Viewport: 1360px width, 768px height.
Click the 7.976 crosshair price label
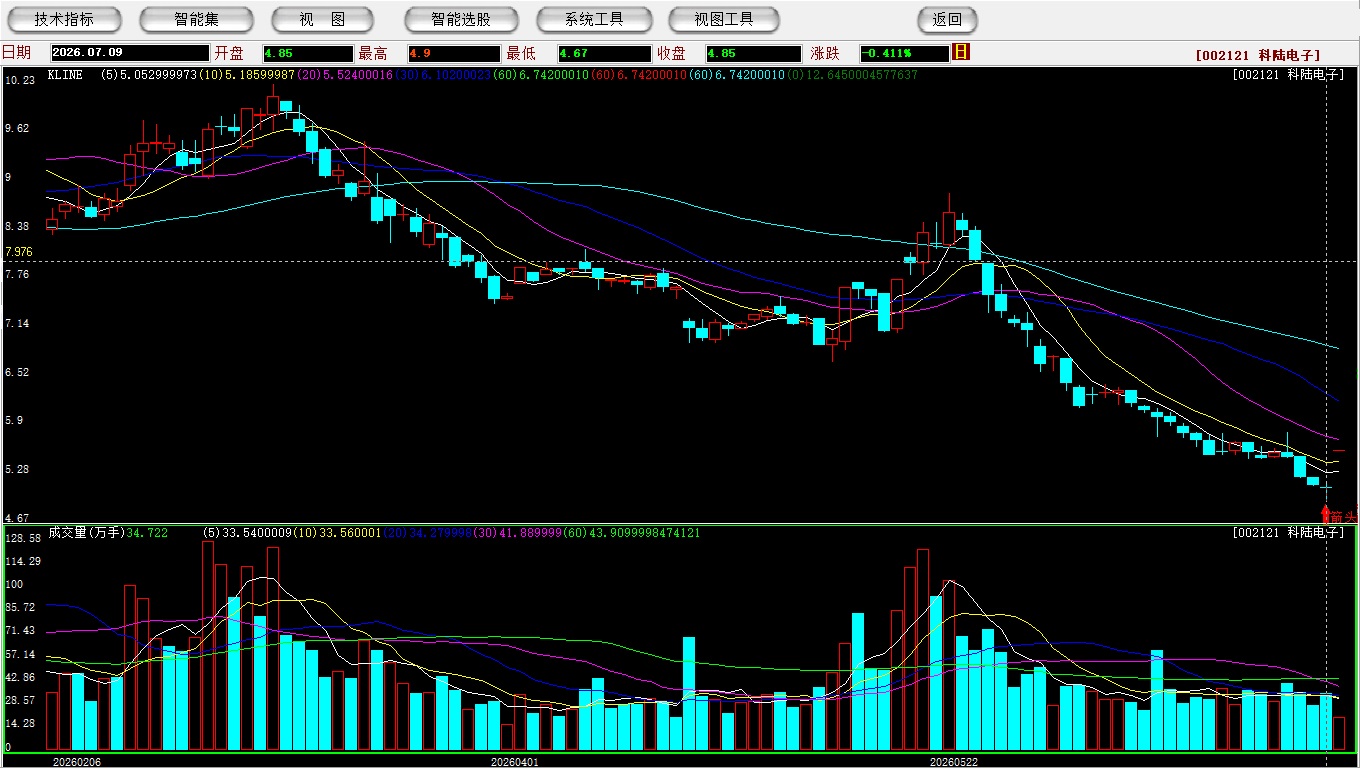[x=20, y=252]
